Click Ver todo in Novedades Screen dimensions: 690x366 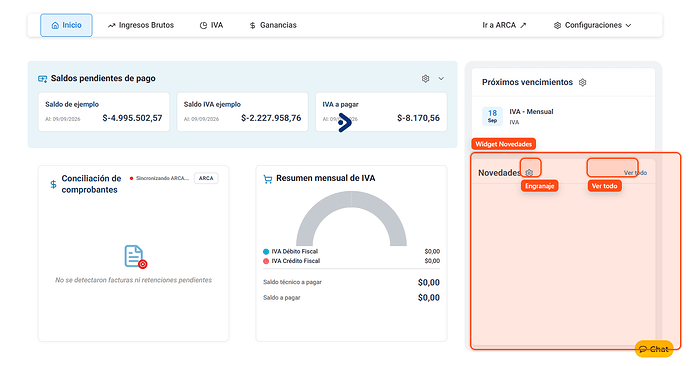pyautogui.click(x=635, y=173)
